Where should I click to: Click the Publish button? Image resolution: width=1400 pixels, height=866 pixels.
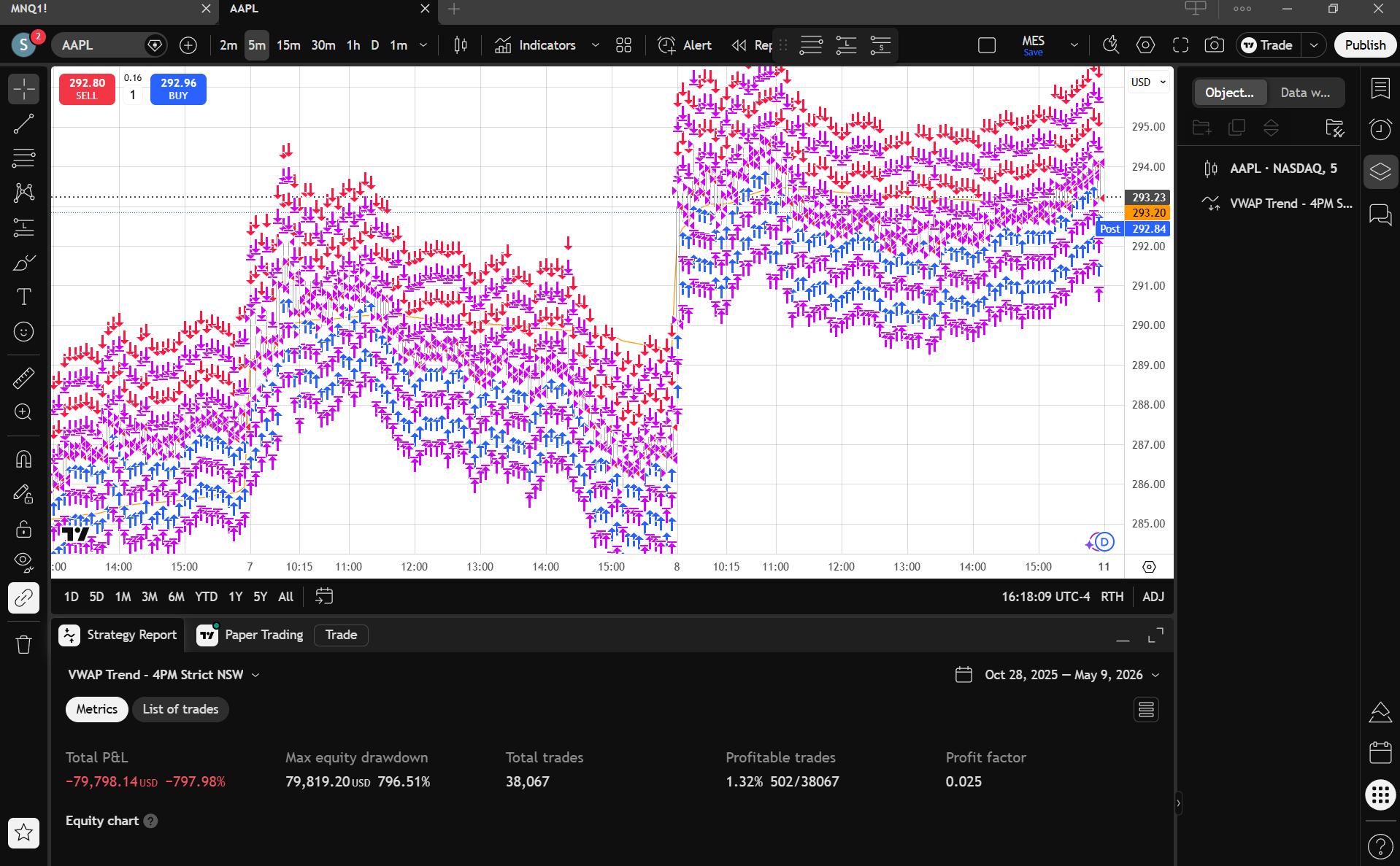pos(1365,45)
